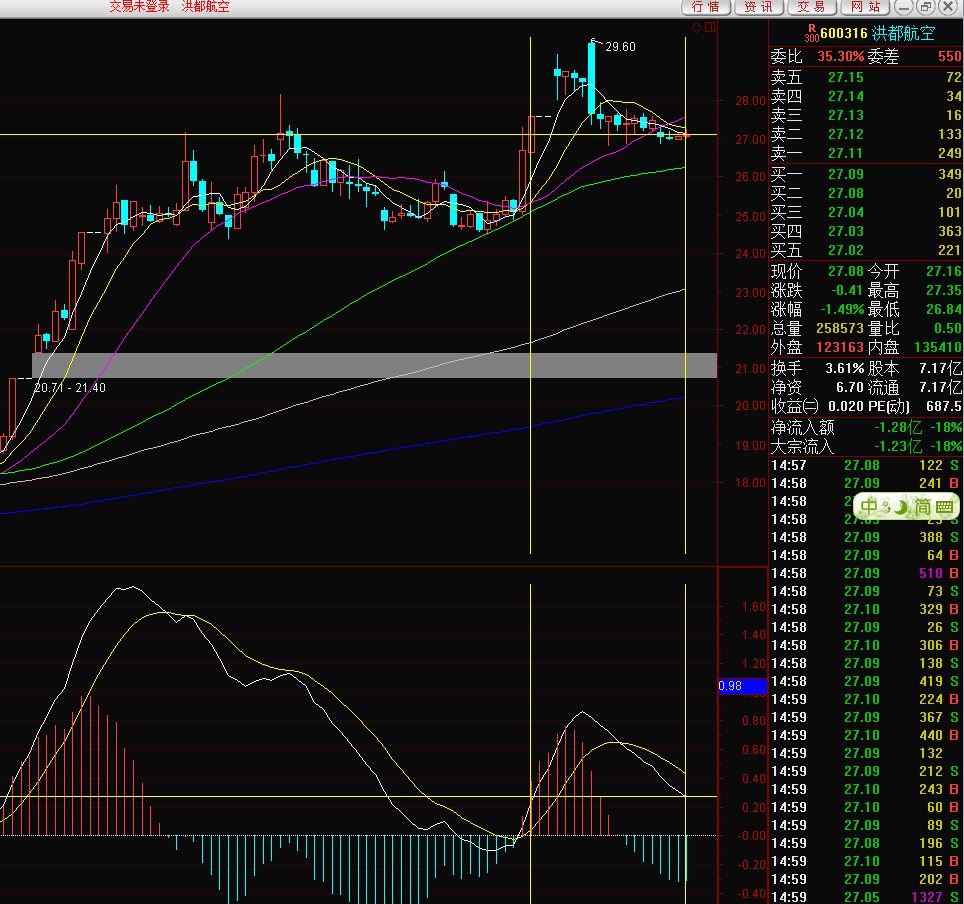964x904 pixels.
Task: Click the 28.00 price axis label
Action: point(750,101)
